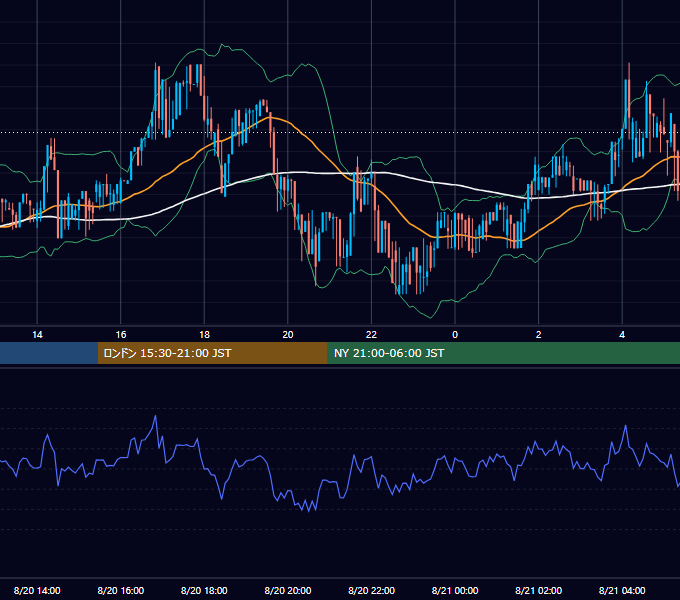
Task: Click the ロンドン 15:30-21:00 JST session bar
Action: tap(212, 353)
